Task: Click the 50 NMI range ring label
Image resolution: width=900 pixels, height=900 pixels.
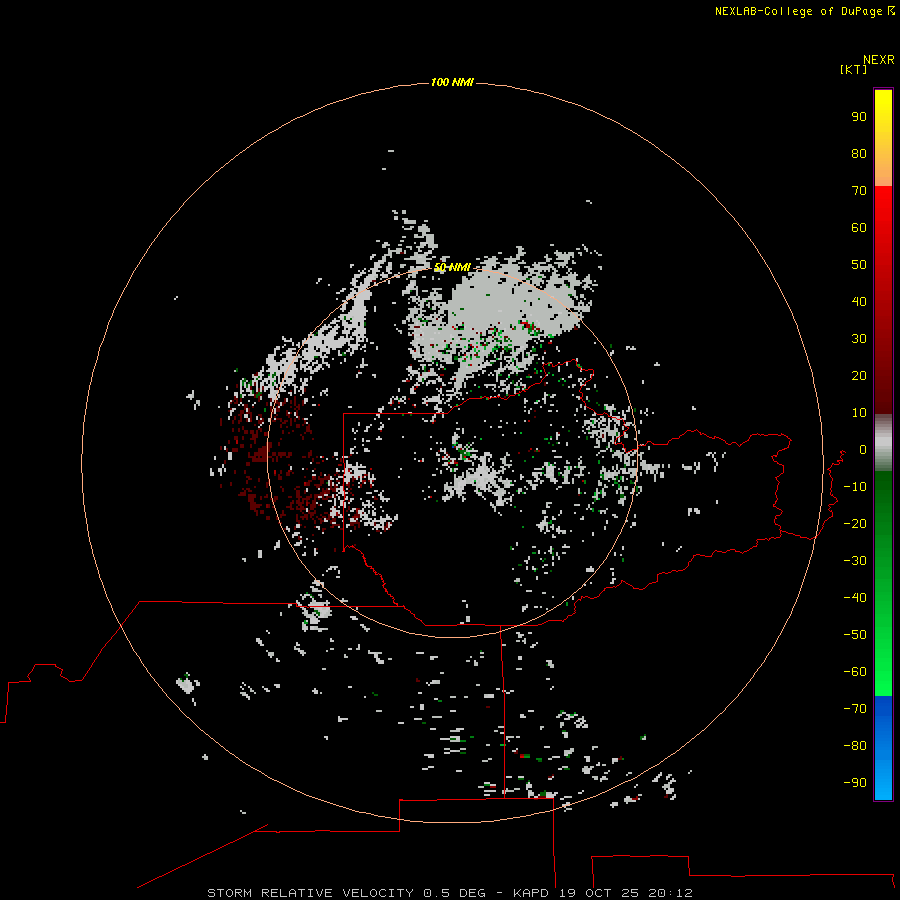Action: pyautogui.click(x=452, y=267)
